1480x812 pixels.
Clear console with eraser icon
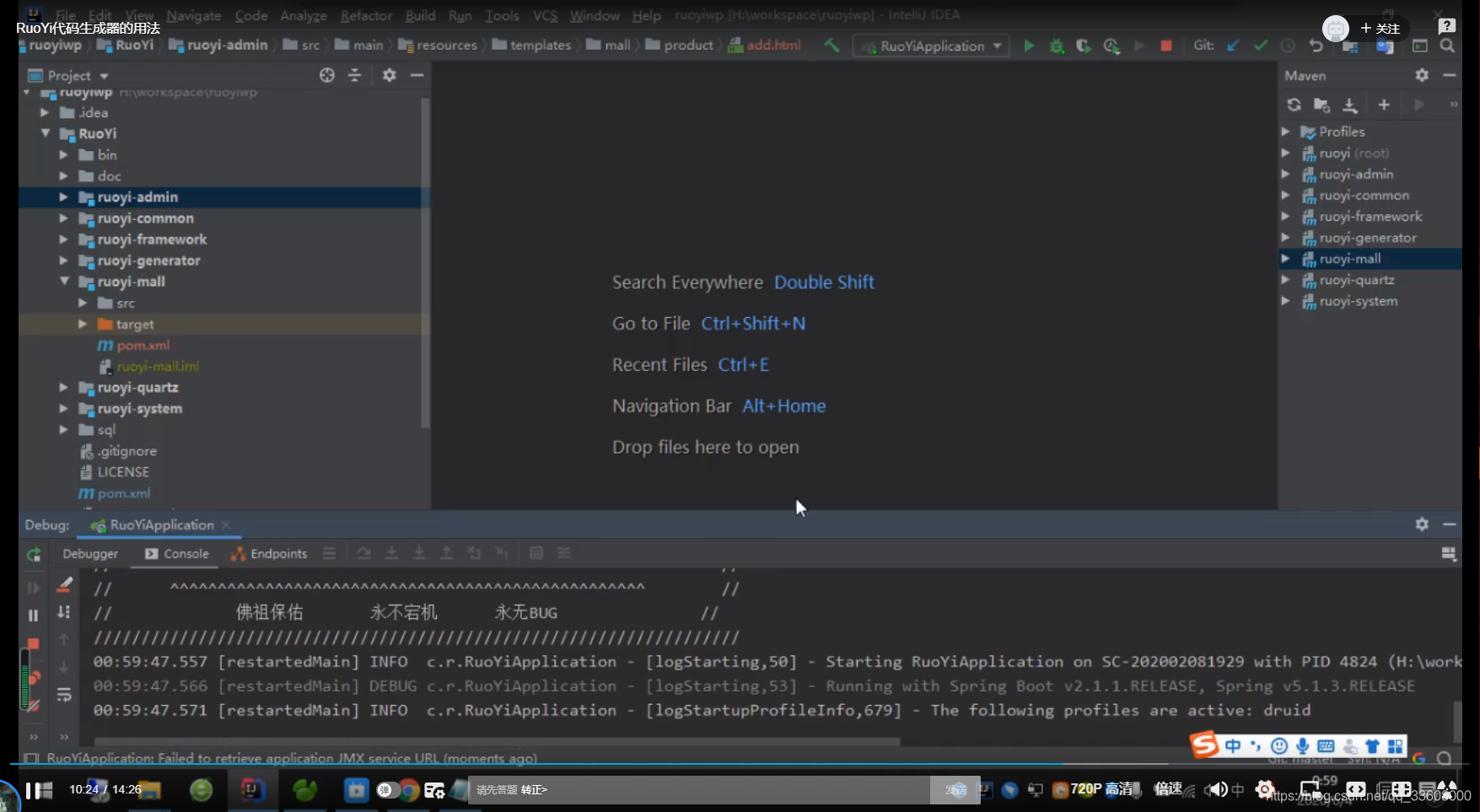64,583
